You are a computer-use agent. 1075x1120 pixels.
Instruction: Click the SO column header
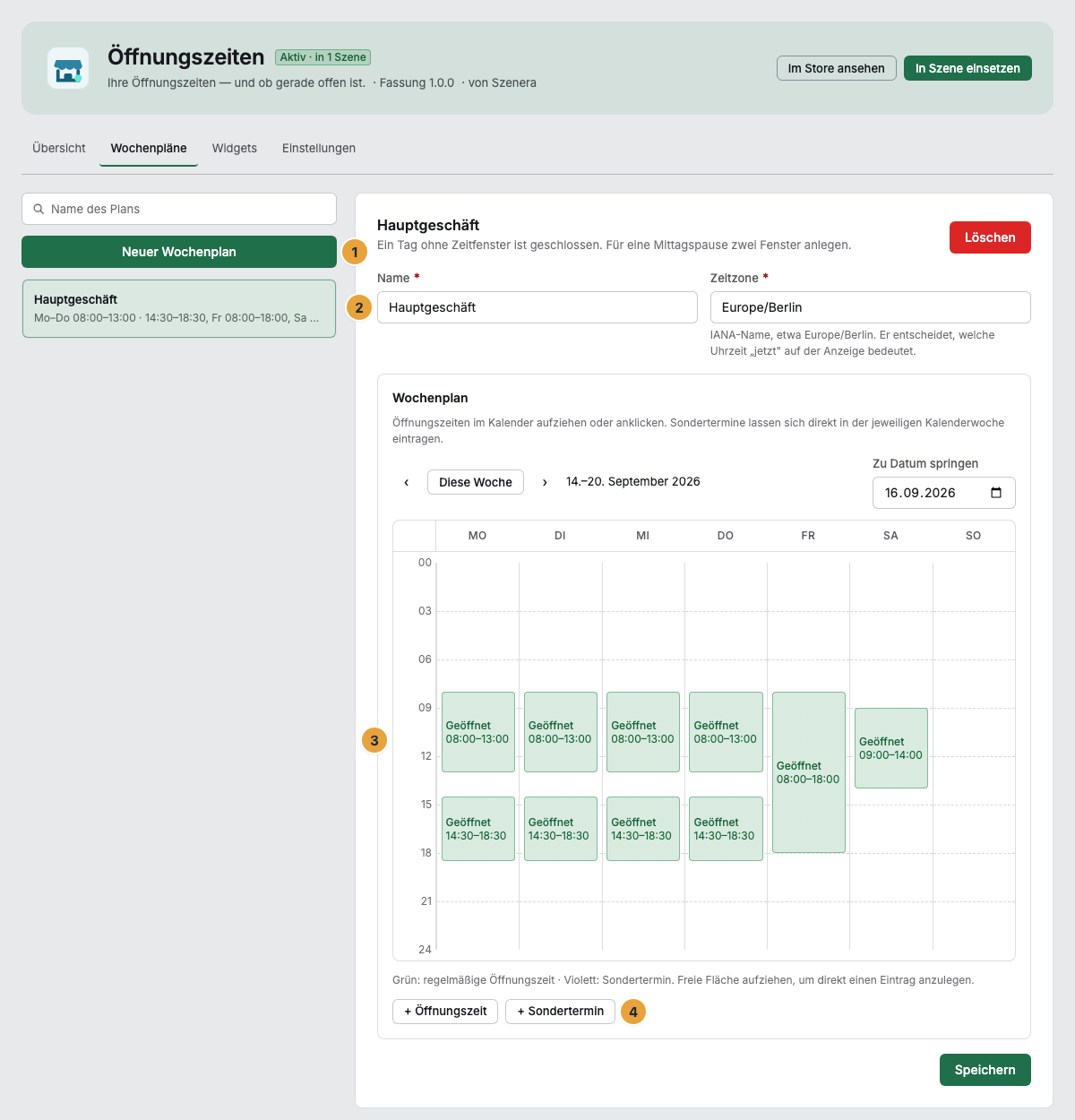click(x=974, y=536)
